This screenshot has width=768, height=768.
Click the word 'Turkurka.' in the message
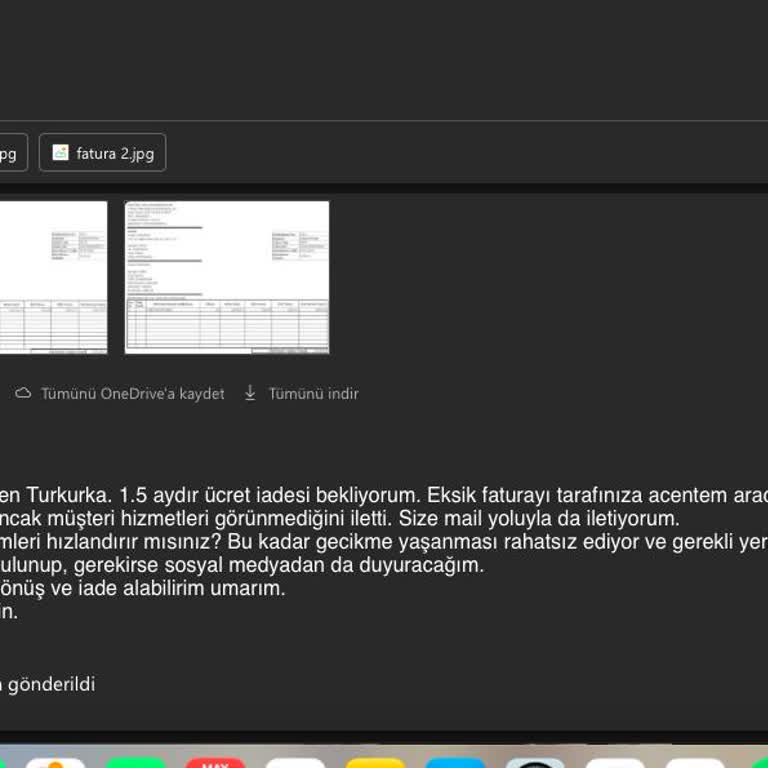[69, 495]
